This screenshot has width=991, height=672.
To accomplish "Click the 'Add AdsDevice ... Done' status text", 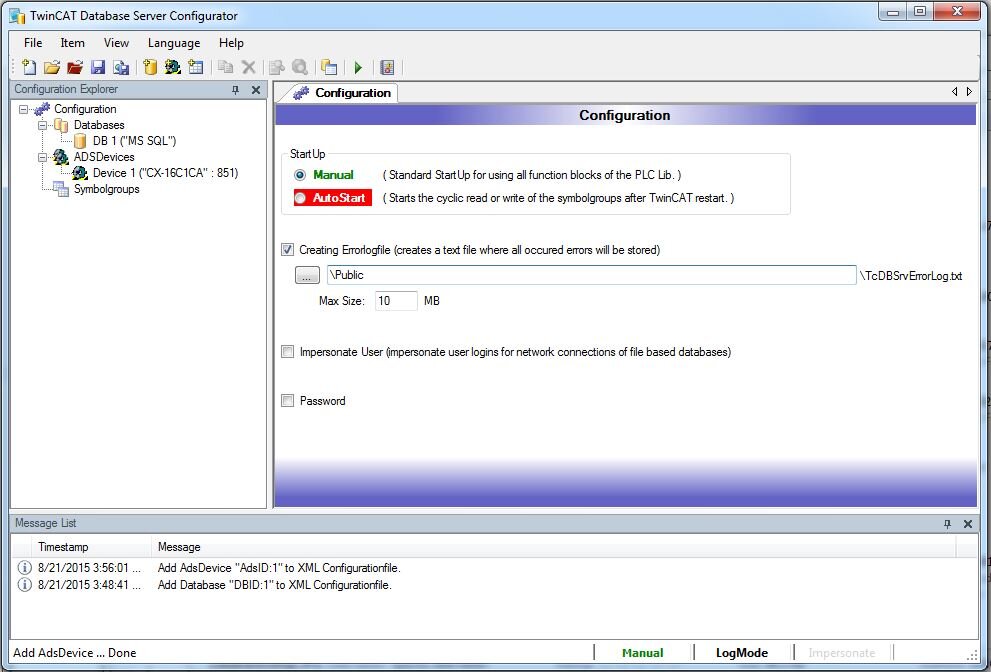I will (x=75, y=653).
